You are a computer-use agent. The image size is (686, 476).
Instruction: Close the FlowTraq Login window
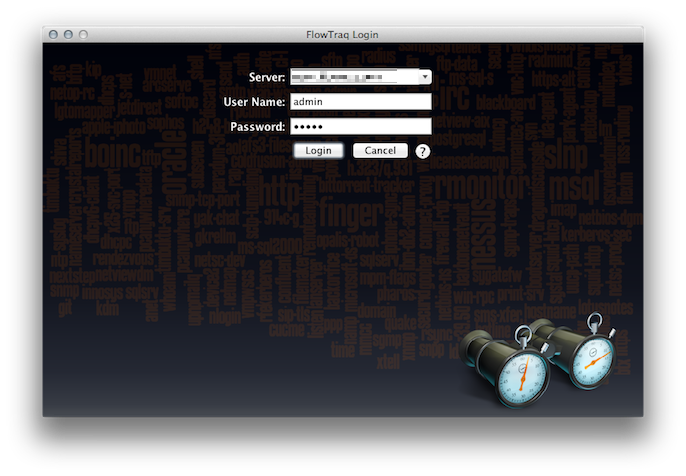click(53, 34)
